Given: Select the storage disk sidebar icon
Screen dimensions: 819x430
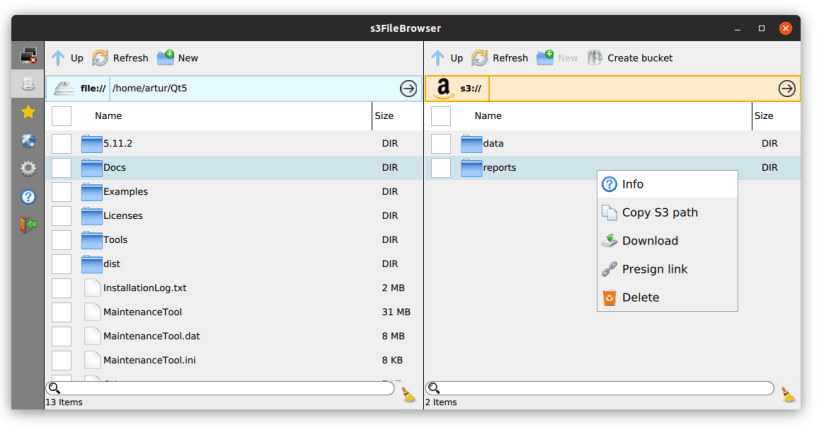Looking at the screenshot, I should tap(28, 84).
